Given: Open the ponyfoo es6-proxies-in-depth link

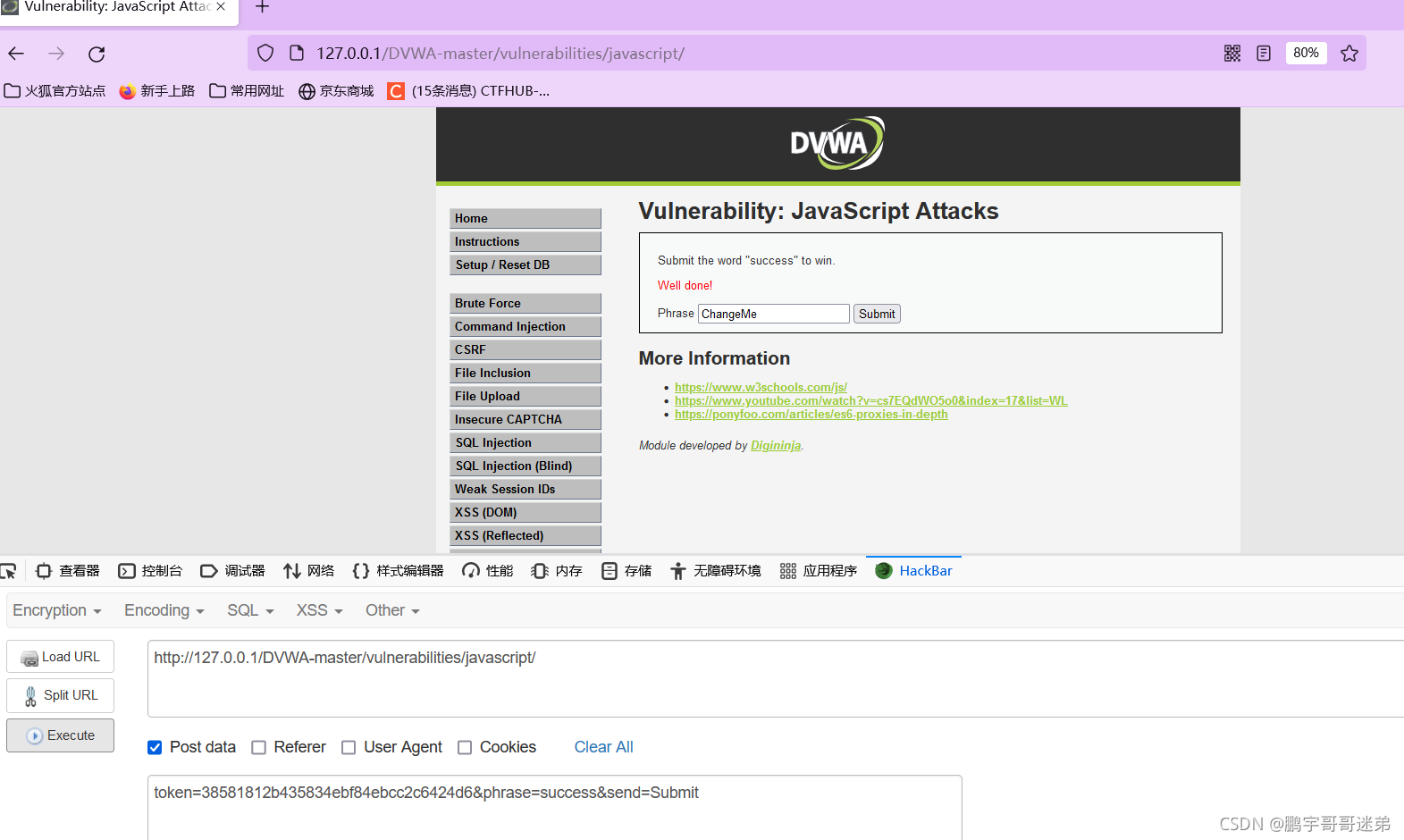Looking at the screenshot, I should pos(811,414).
